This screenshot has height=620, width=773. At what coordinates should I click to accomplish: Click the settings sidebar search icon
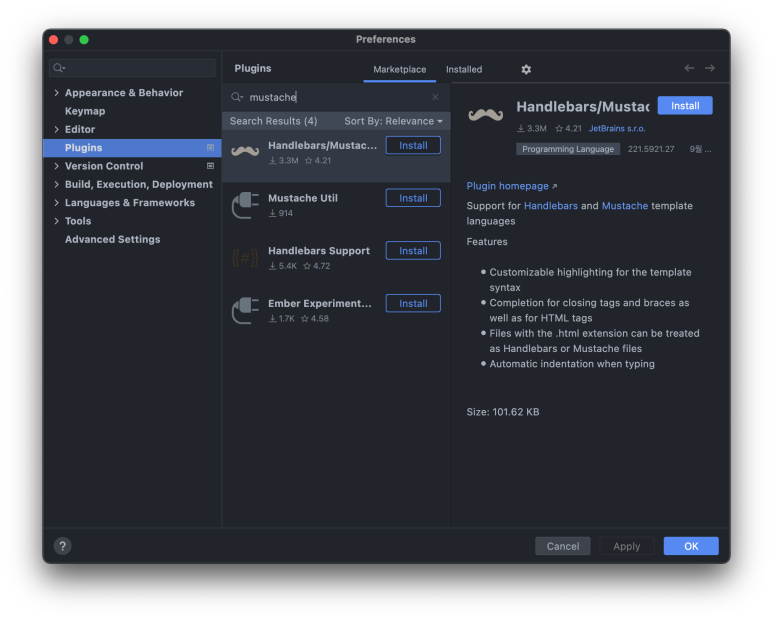(x=59, y=68)
